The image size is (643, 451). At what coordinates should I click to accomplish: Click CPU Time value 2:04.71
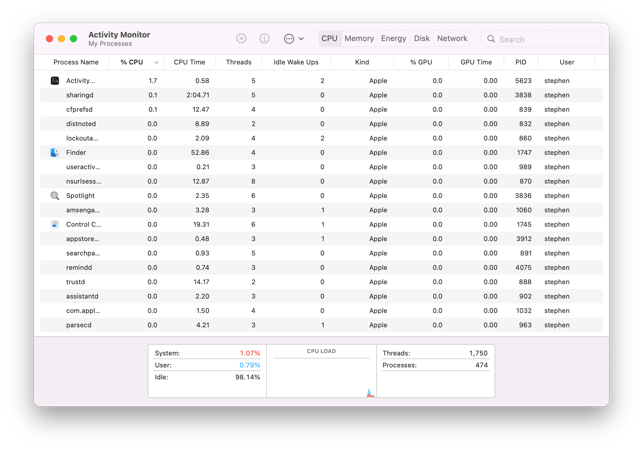198,95
